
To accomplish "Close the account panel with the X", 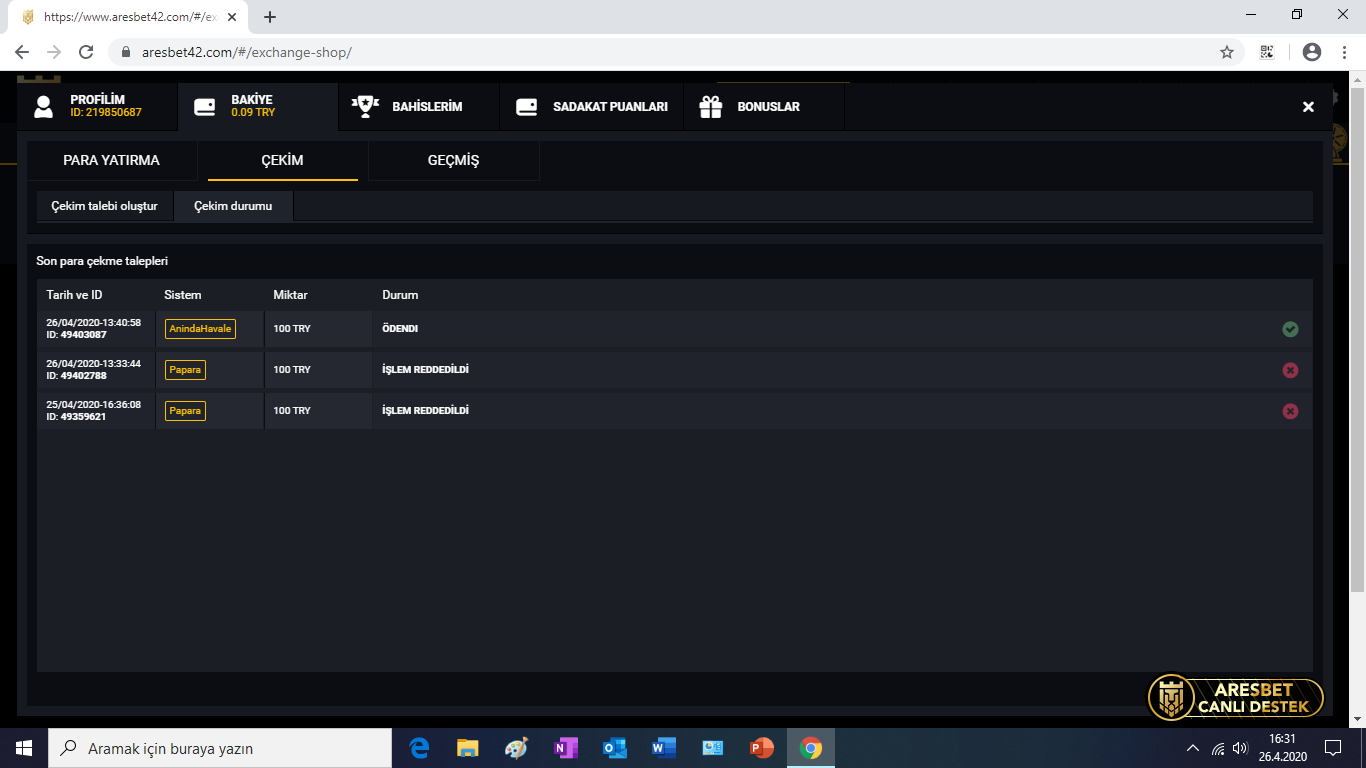I will [x=1308, y=107].
